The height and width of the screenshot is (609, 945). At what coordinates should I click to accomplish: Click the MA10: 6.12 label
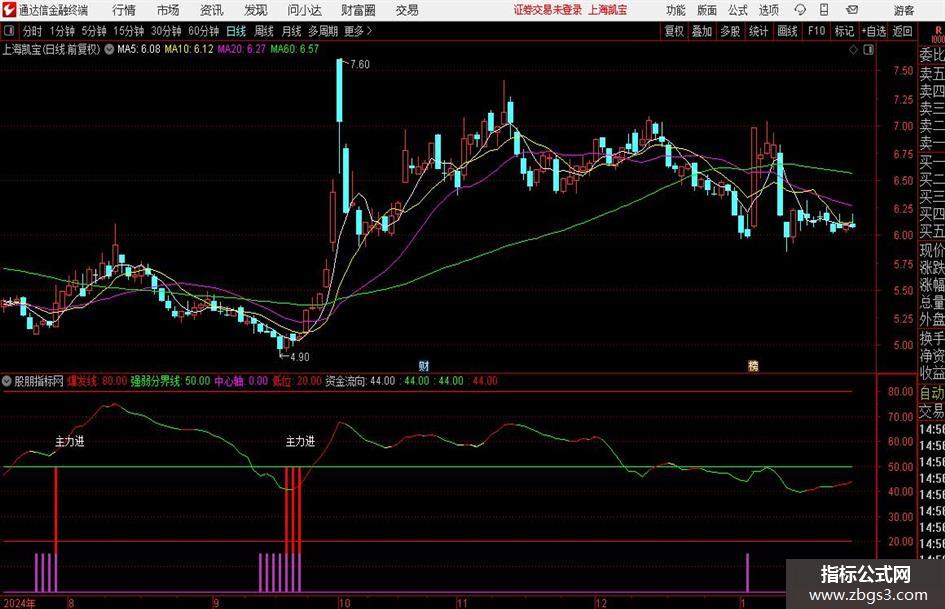point(189,49)
